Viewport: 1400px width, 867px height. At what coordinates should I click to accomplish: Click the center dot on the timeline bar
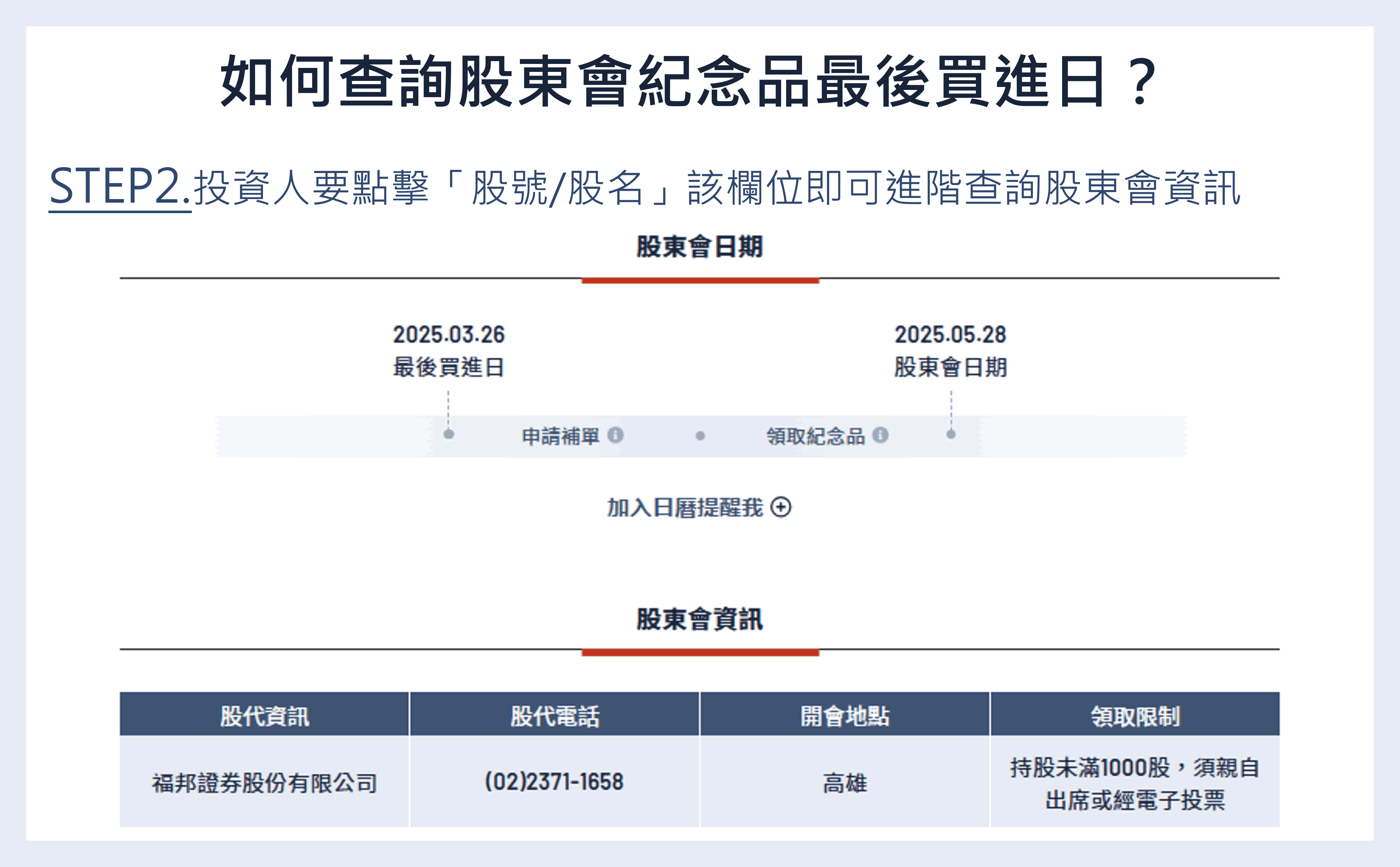(x=700, y=436)
